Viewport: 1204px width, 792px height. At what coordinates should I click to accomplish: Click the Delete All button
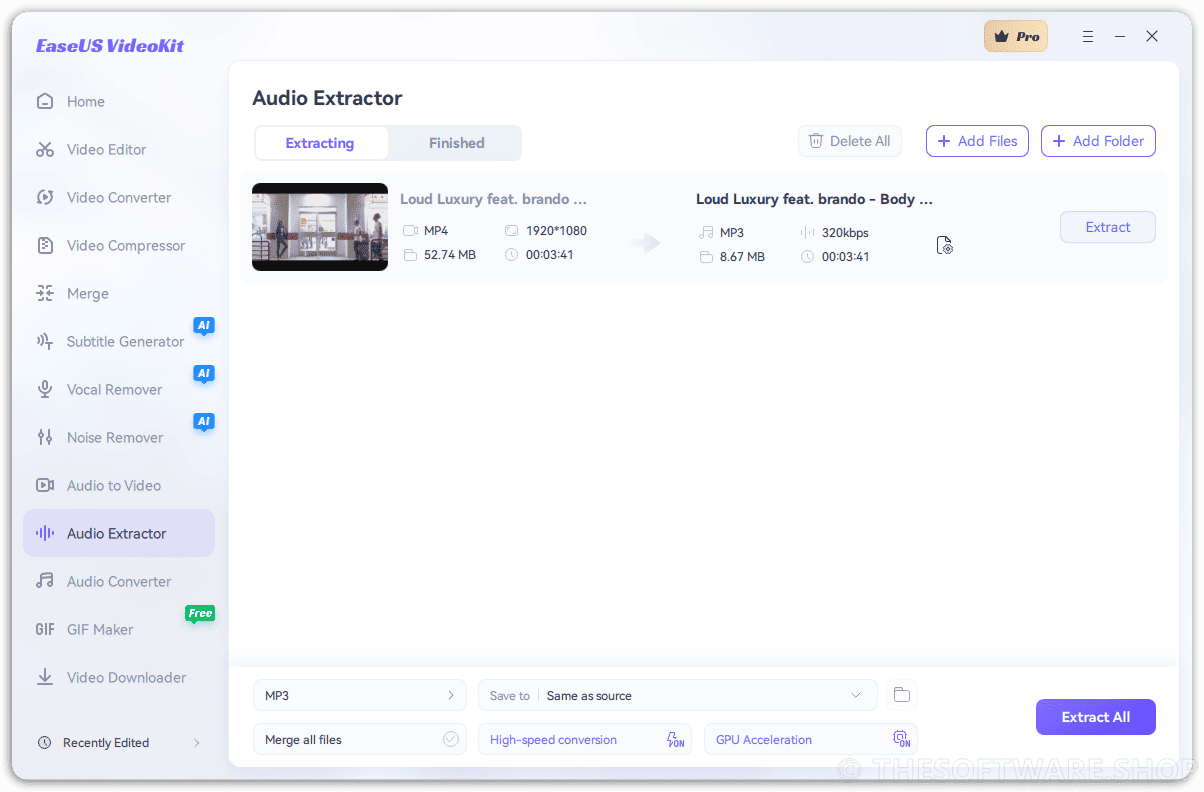pos(850,141)
